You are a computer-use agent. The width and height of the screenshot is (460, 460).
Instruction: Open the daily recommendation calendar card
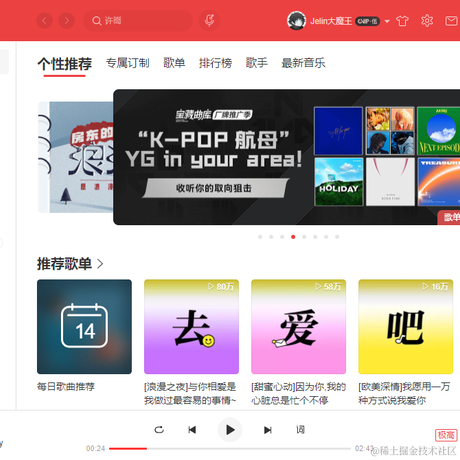pos(84,326)
